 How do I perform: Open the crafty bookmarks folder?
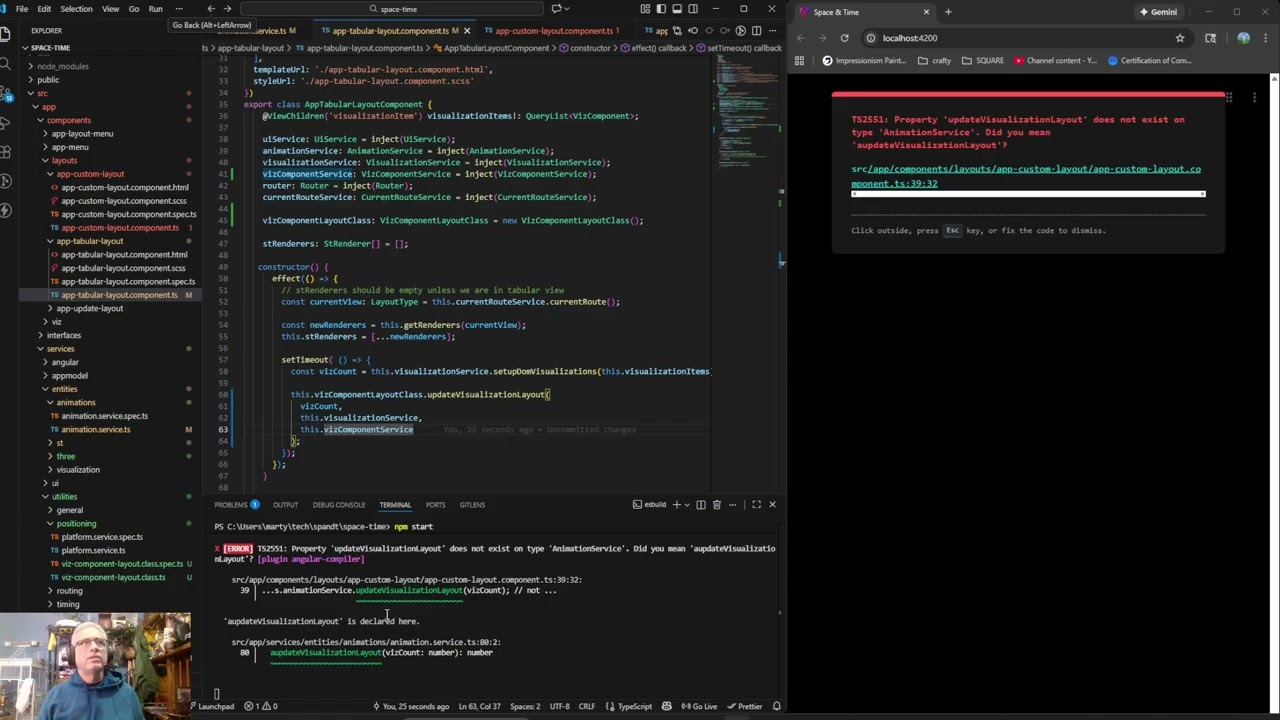(934, 61)
